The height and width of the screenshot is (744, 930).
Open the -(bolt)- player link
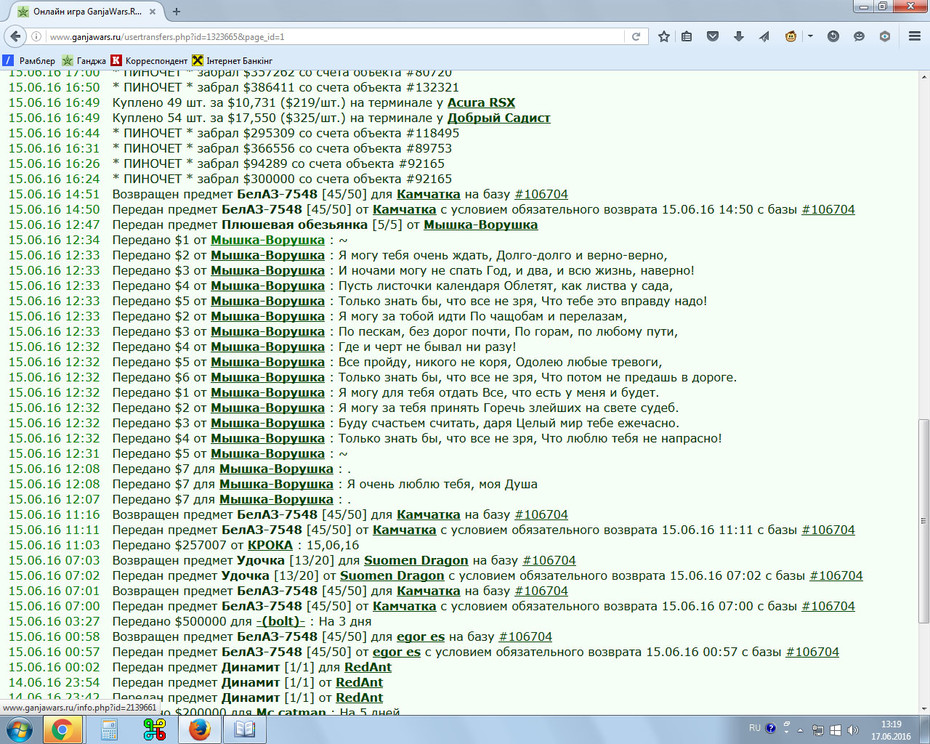coord(281,622)
